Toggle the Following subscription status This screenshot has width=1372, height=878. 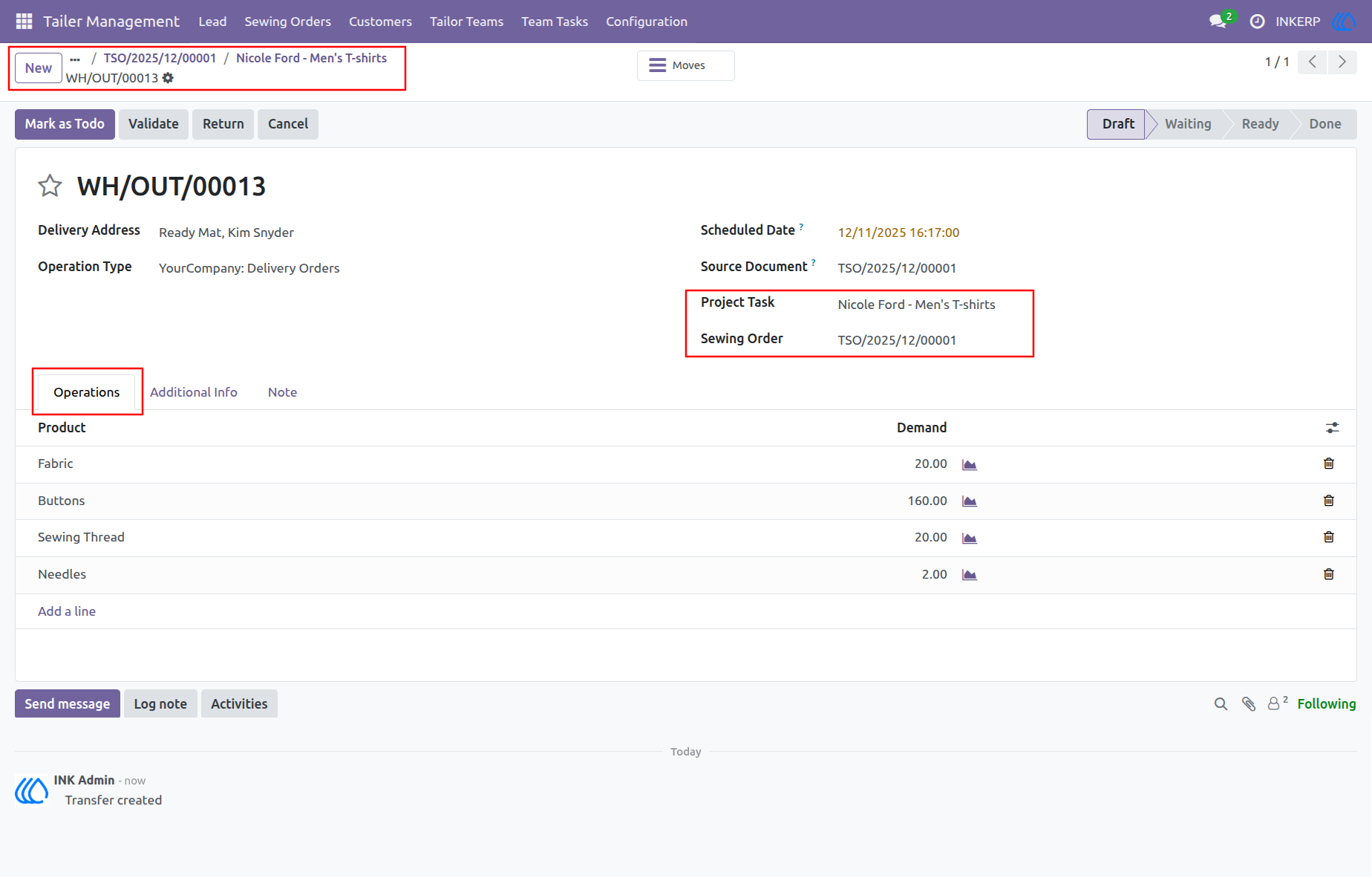1327,704
